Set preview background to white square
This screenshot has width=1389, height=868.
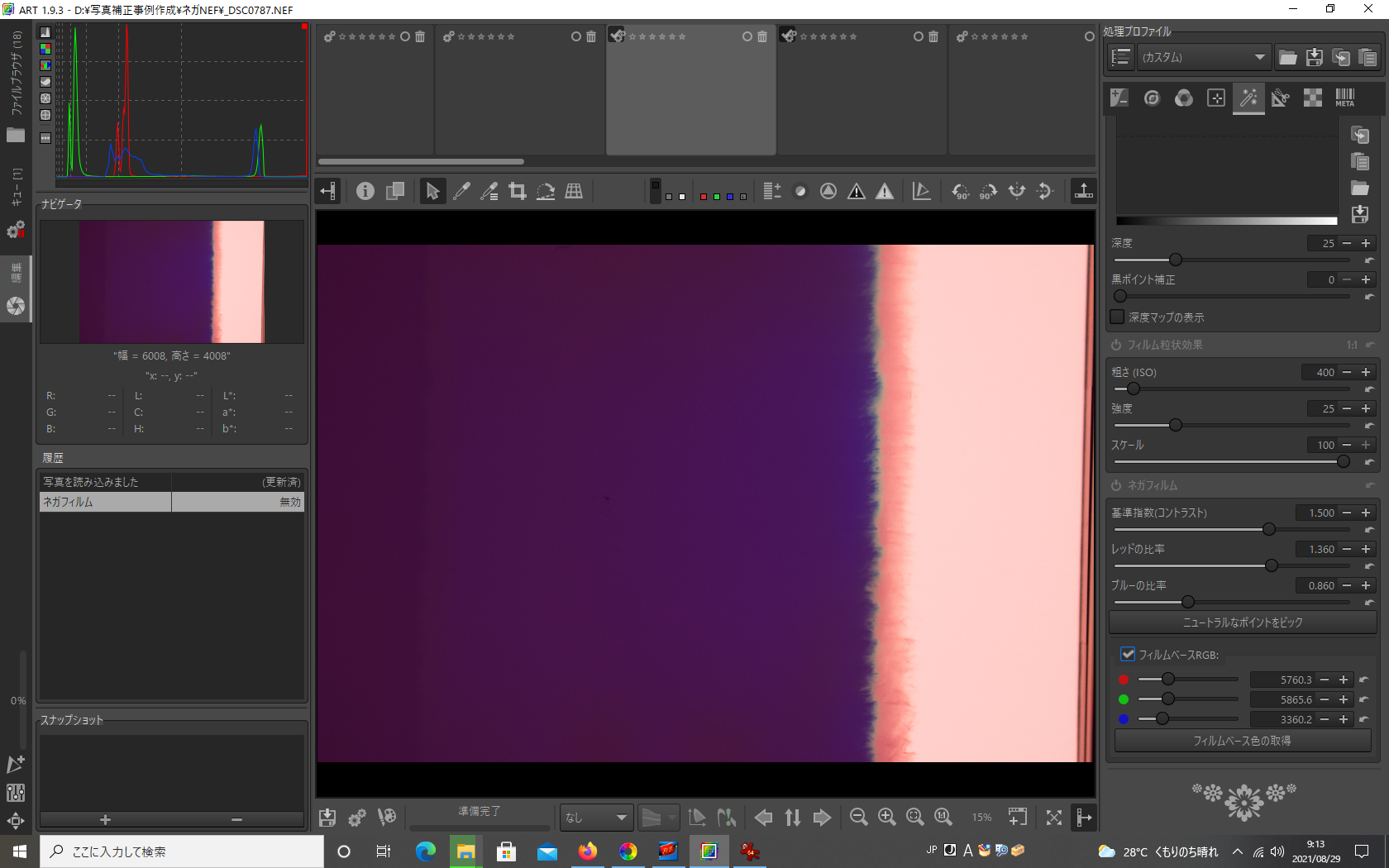pyautogui.click(x=682, y=197)
